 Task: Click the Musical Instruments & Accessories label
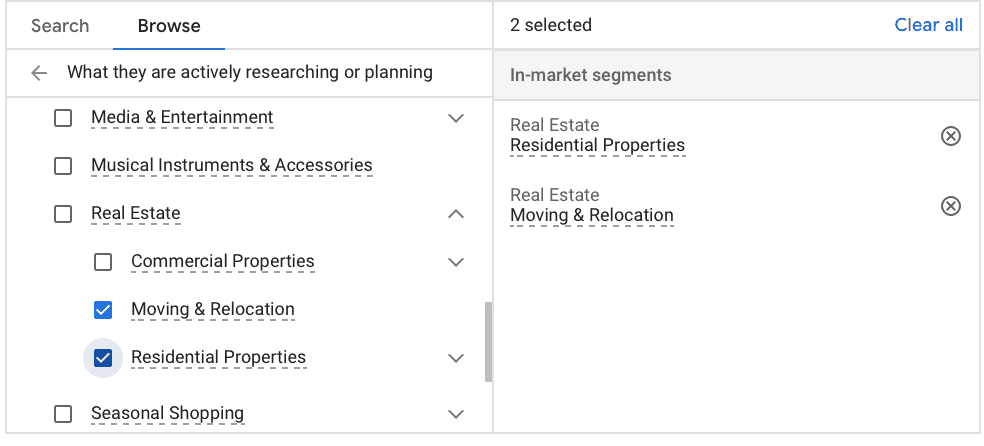click(x=231, y=166)
